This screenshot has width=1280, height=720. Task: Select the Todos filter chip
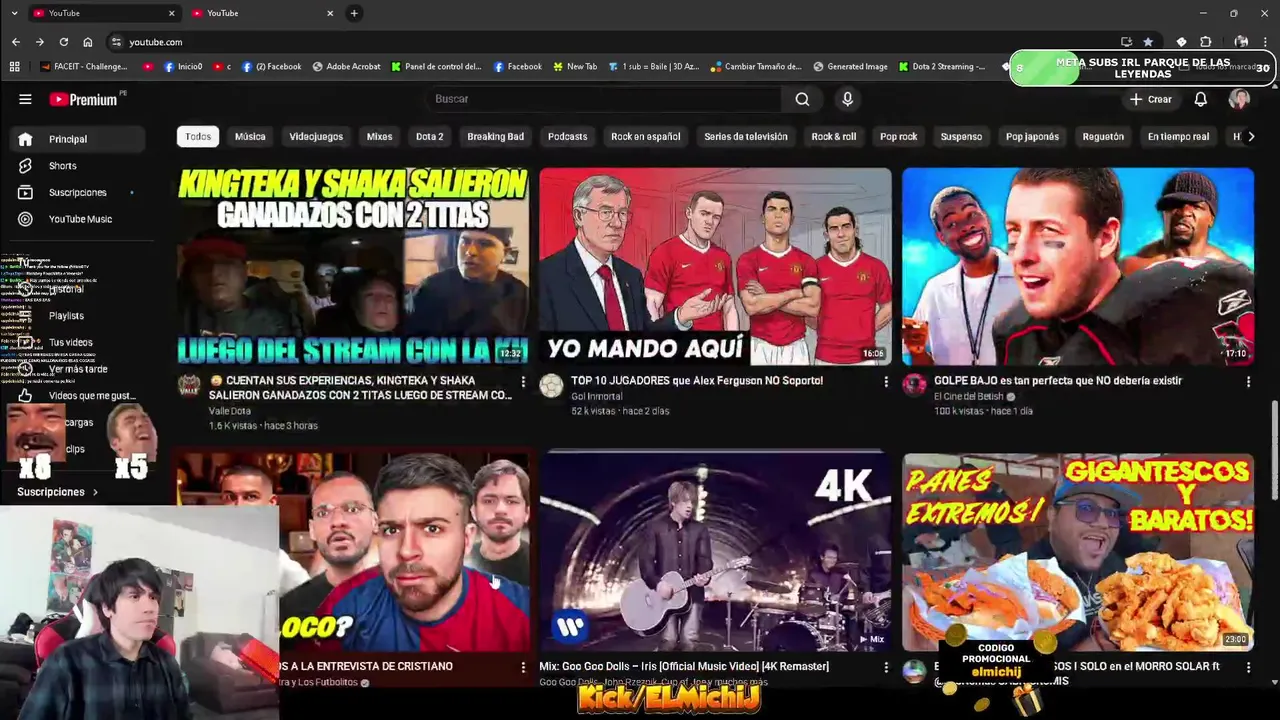coord(198,137)
